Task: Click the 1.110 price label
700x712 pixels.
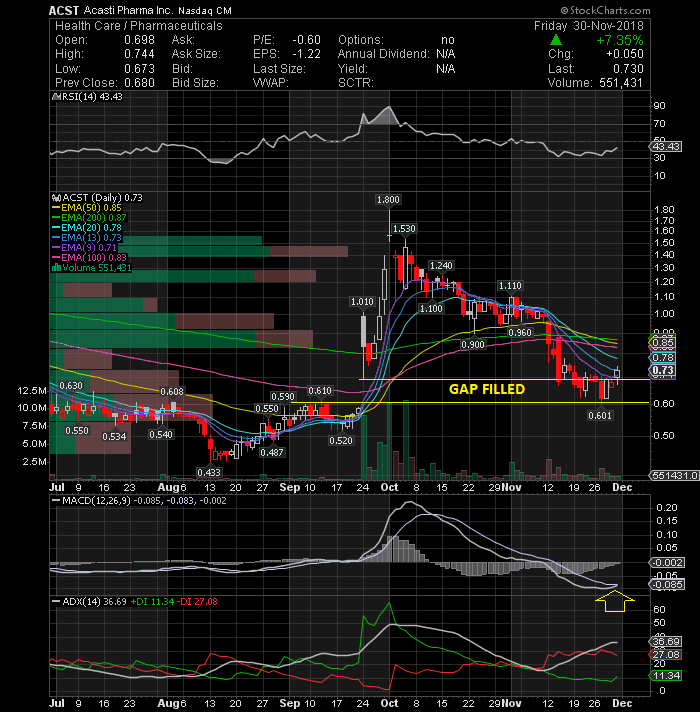Action: coord(510,286)
